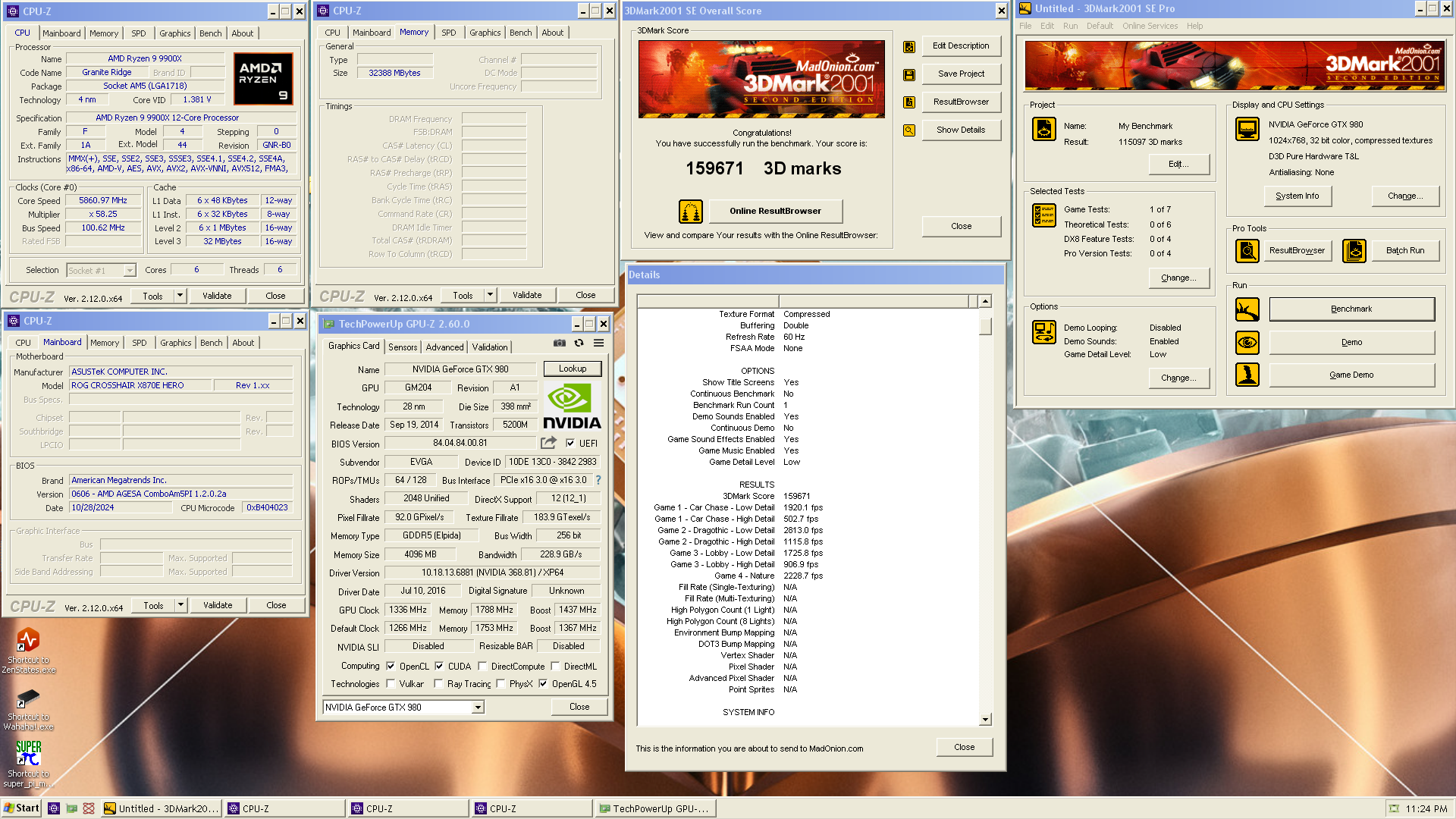Screen dimensions: 1456x819
Task: Click the Benchmark run icon
Action: pos(1247,309)
